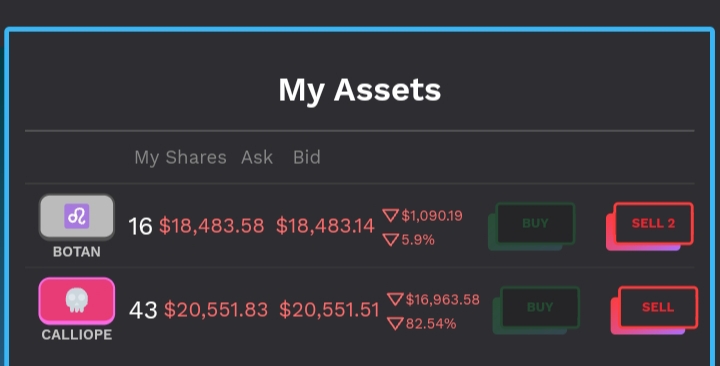
Task: Click CALLIOPE's bid price $20,551.51
Action: [x=329, y=310]
